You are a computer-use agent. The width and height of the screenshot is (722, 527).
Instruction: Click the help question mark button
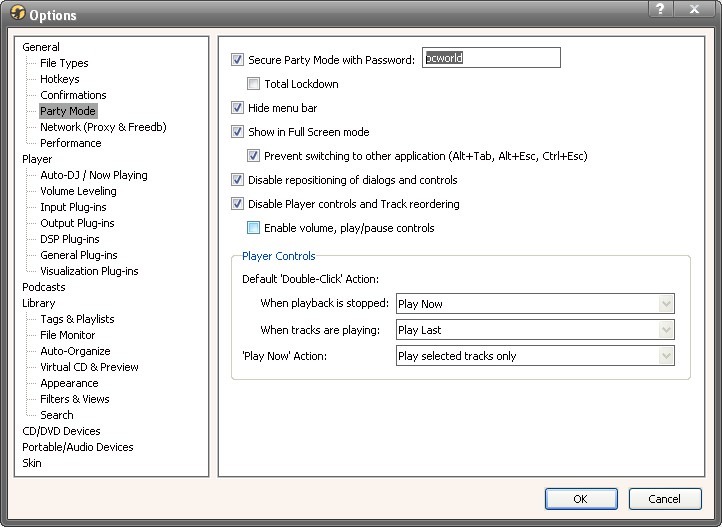click(x=661, y=10)
